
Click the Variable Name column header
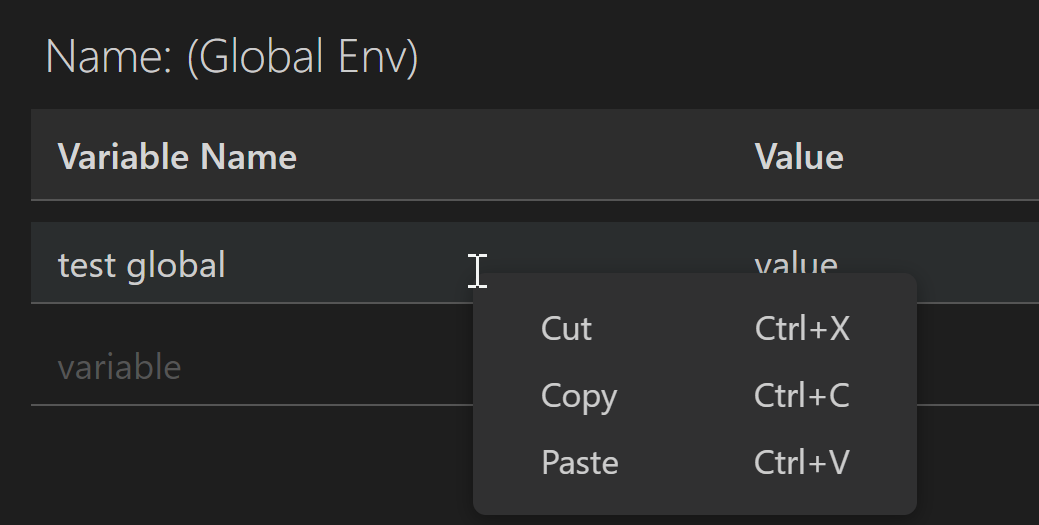177,157
